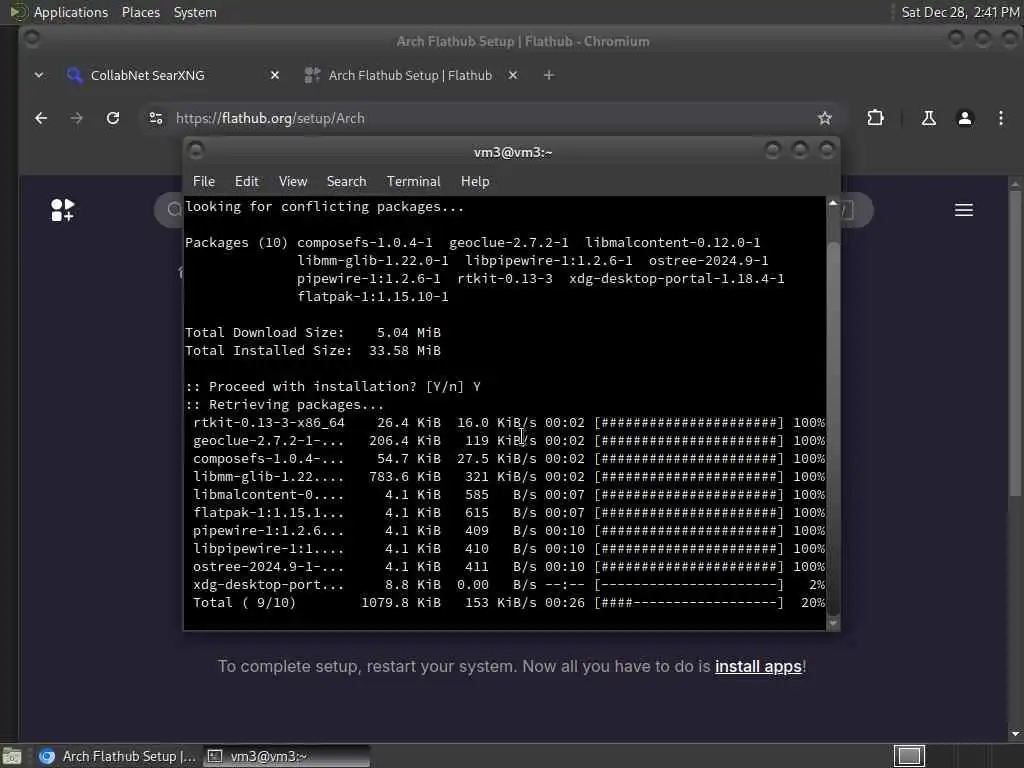Open Chrome Labs flask icon
This screenshot has width=1024, height=768.
(929, 118)
